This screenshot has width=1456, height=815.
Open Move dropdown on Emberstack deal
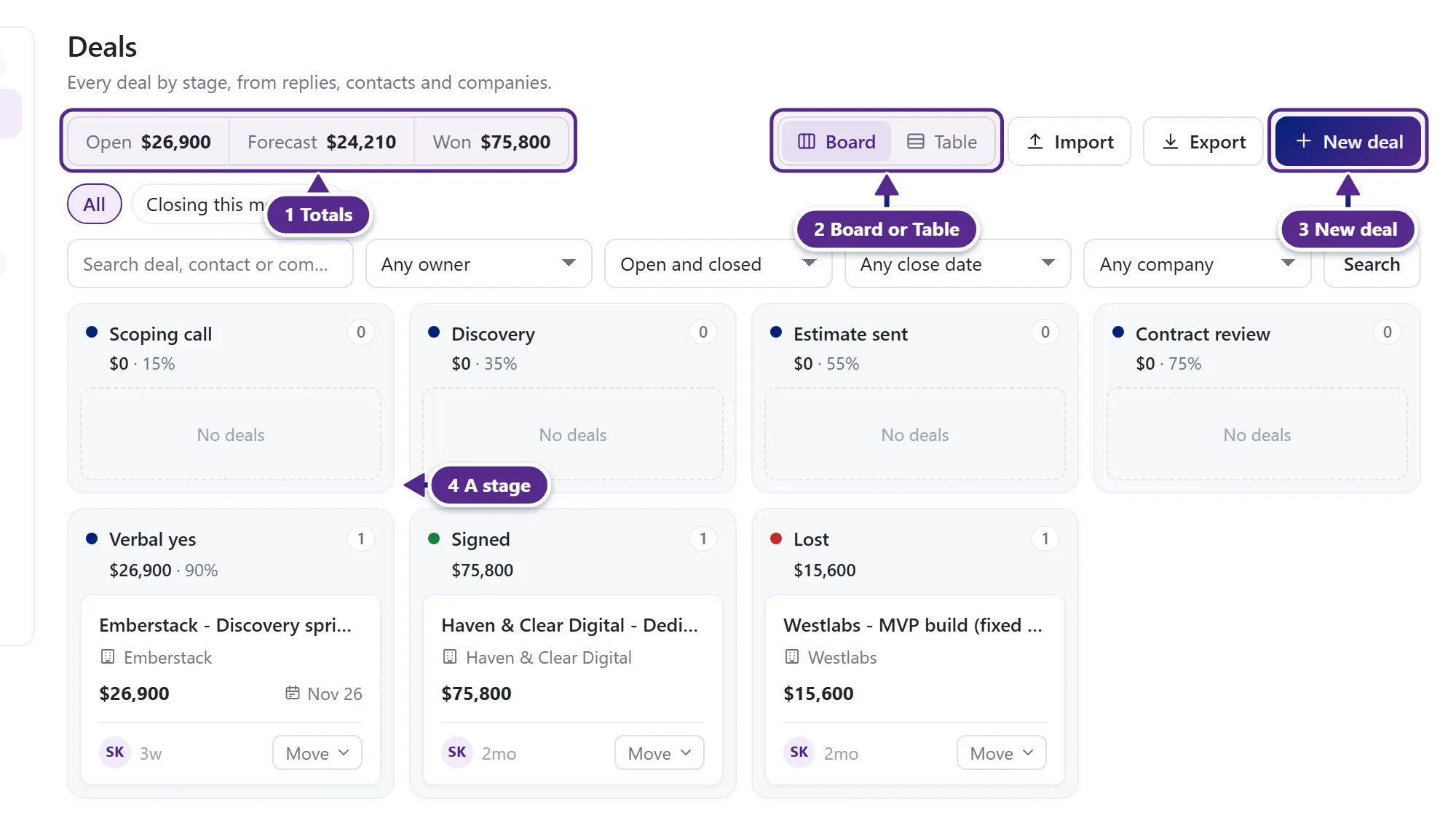click(x=317, y=753)
